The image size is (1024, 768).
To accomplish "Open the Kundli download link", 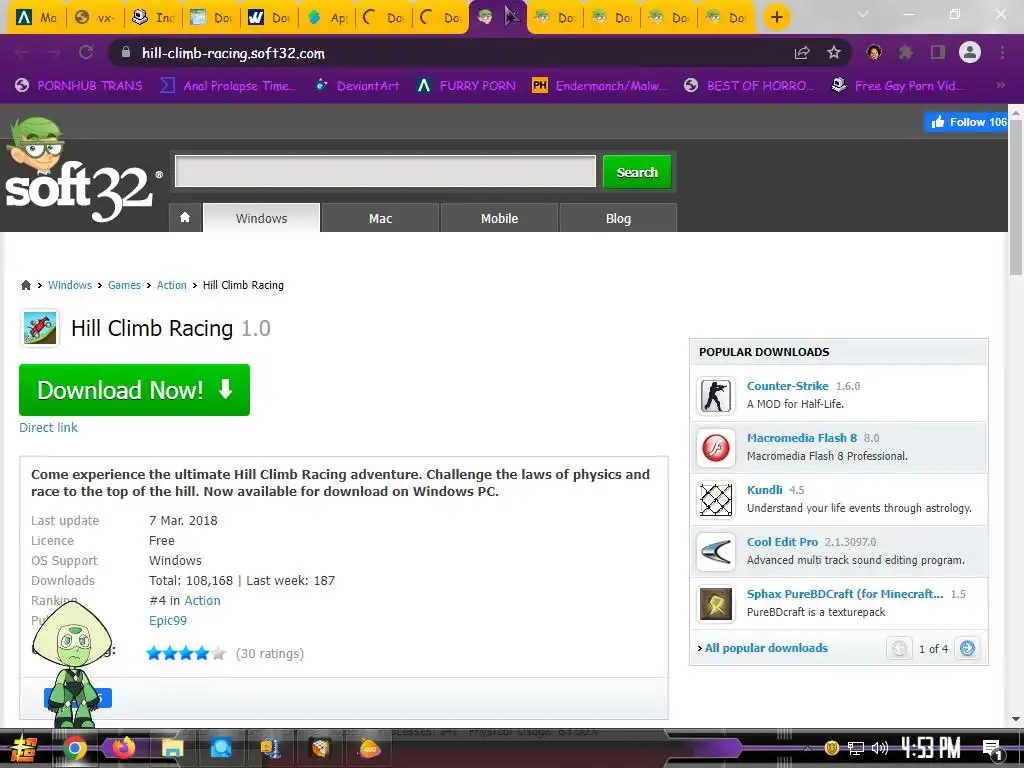I will pos(765,490).
